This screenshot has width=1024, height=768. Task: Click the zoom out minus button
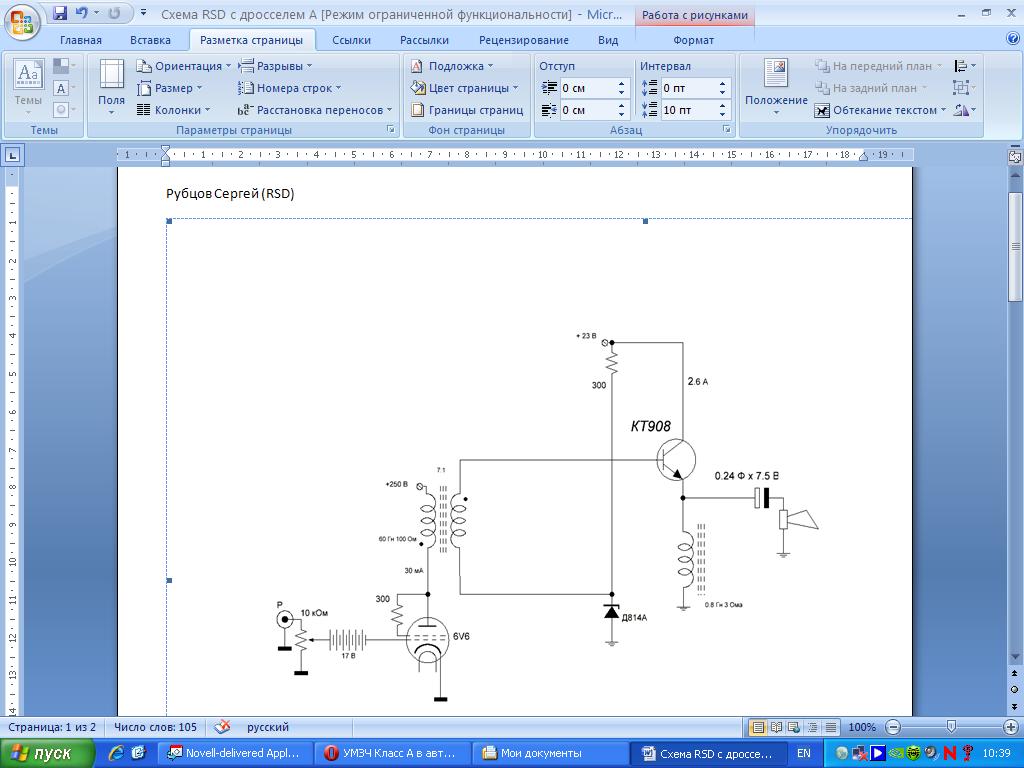[893, 727]
